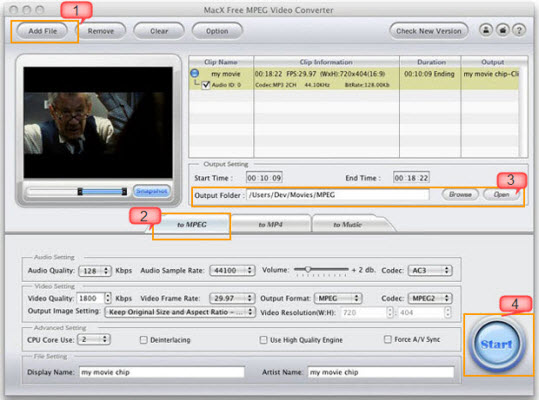Enable Use High Quality Engine checkbox
This screenshot has height=400, width=539.
(x=263, y=340)
